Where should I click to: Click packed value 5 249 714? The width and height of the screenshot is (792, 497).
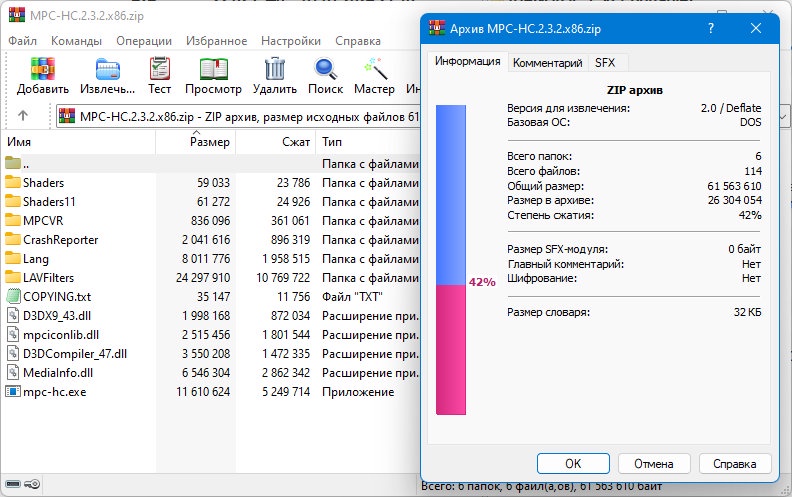286,391
